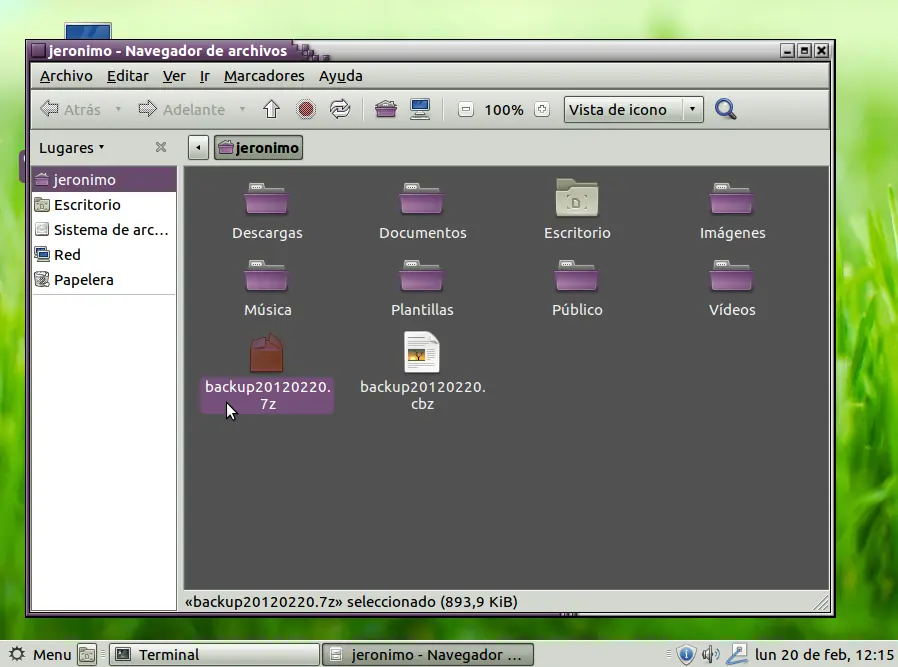Viewport: 898px width, 667px height.
Task: Select the Plantillas folder icon
Action: (x=422, y=275)
